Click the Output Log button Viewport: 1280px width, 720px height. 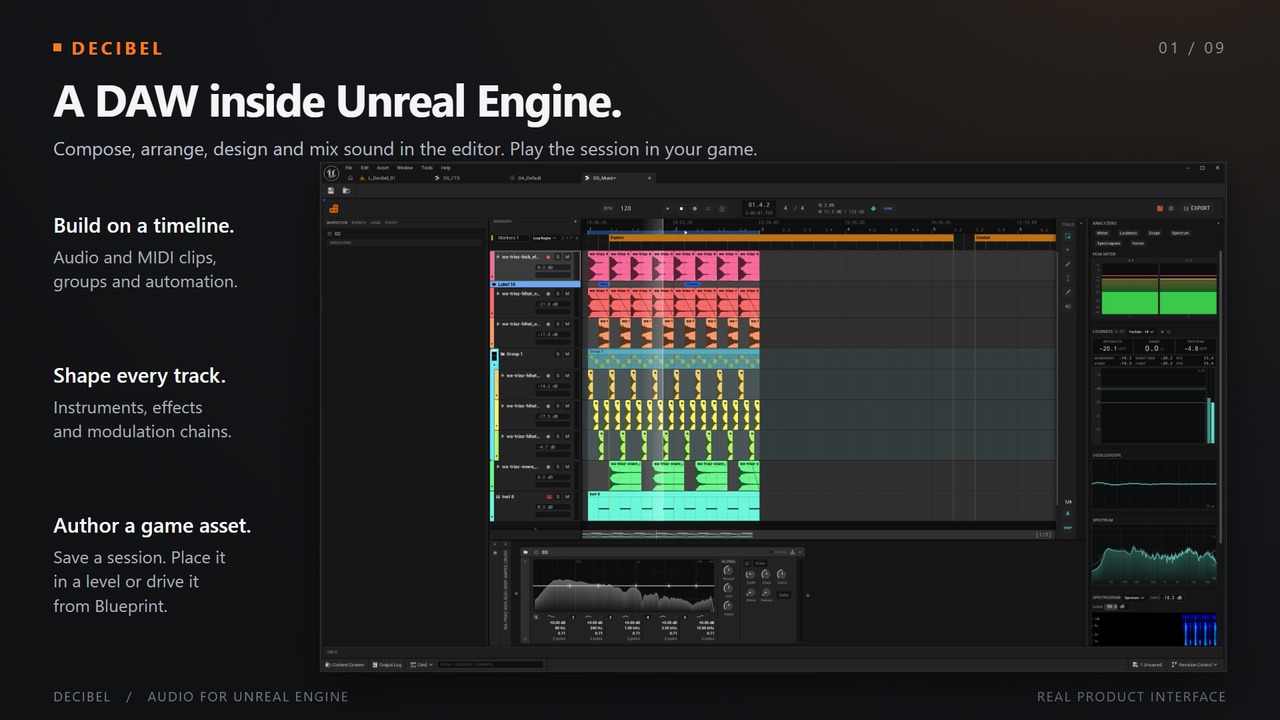387,664
